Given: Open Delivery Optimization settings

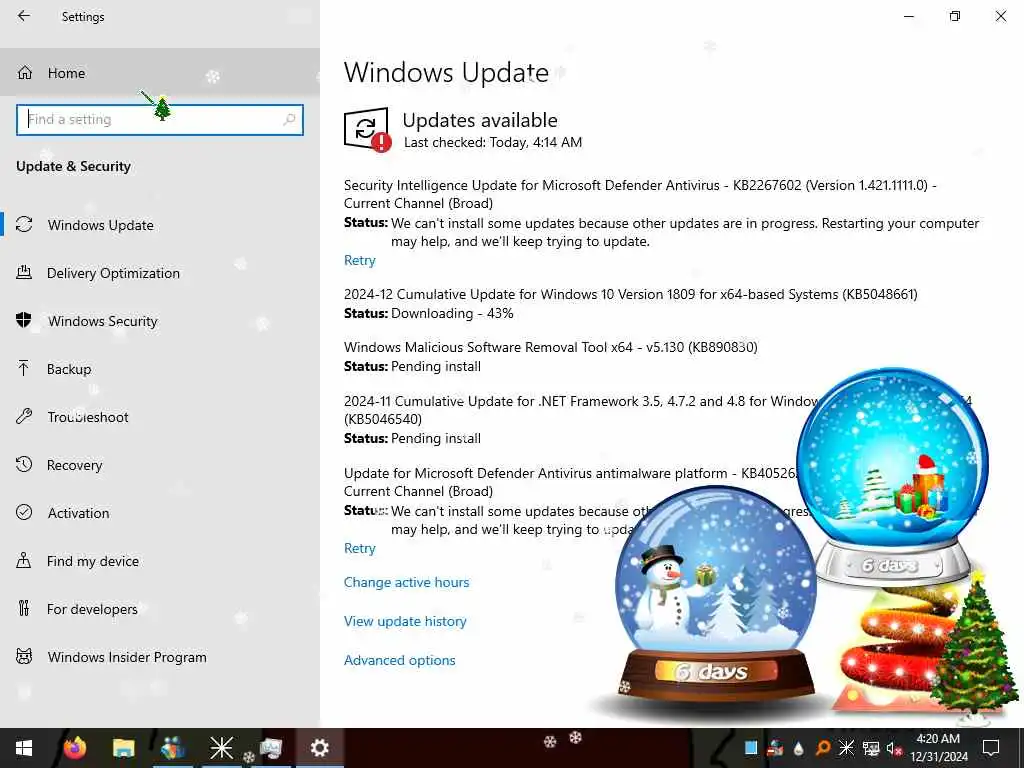Looking at the screenshot, I should coord(160,273).
